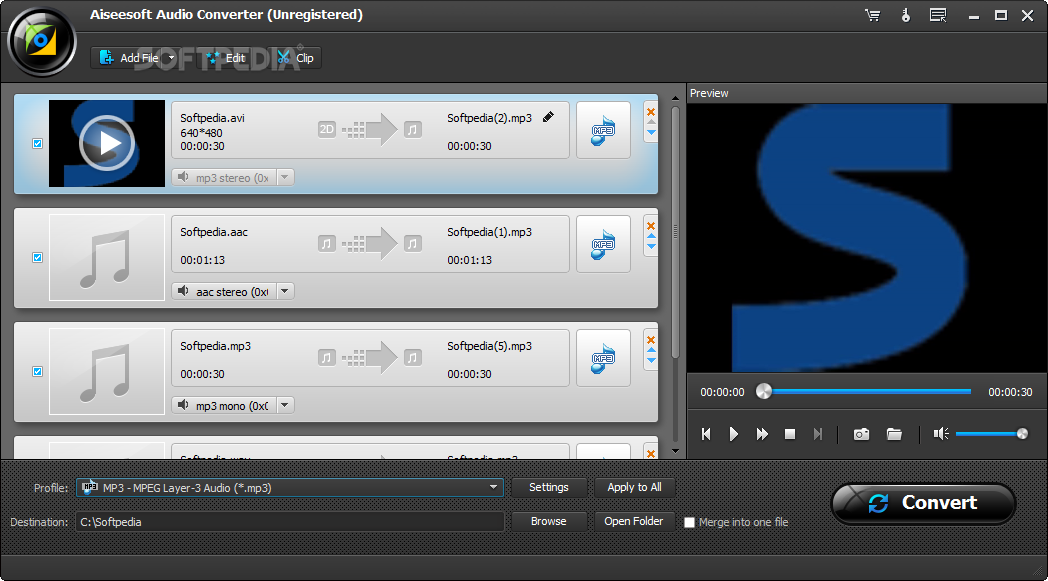This screenshot has height=581, width=1048.
Task: Click the Destination path field
Action: tap(289, 521)
